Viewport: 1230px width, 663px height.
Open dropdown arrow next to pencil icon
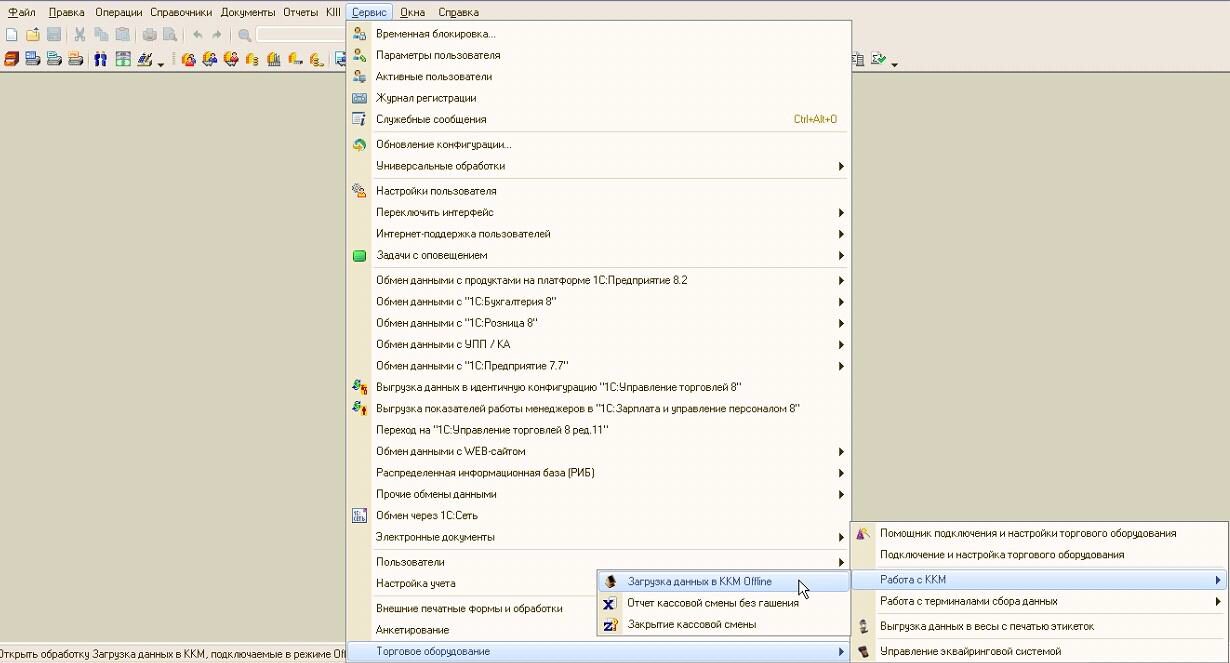[161, 64]
